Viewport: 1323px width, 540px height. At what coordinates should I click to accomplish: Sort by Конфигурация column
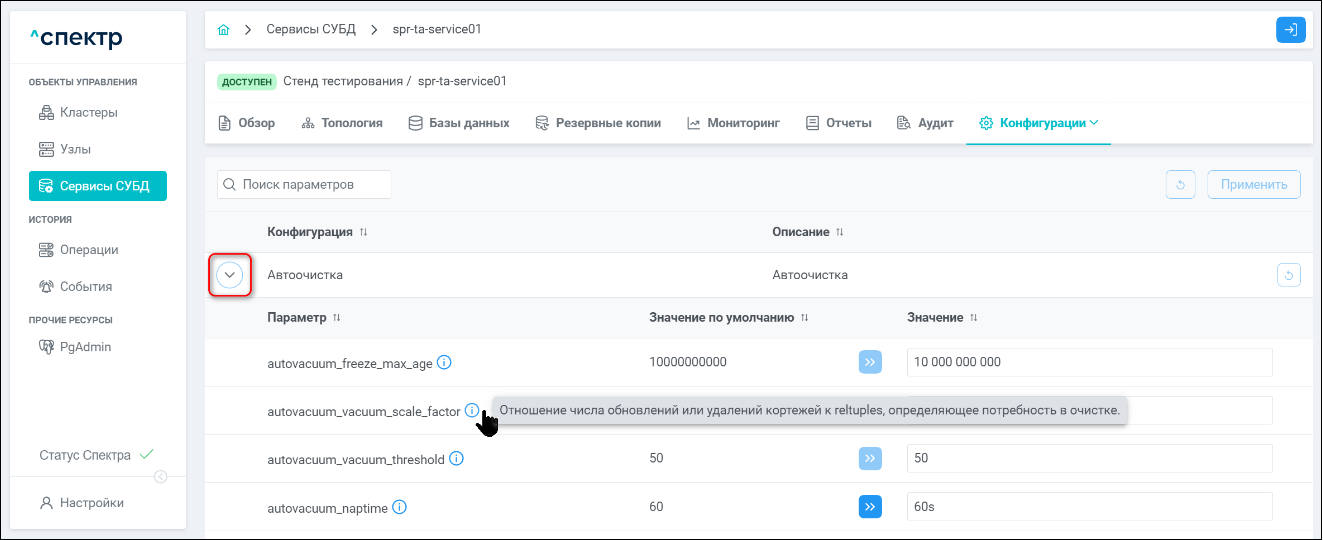[364, 233]
